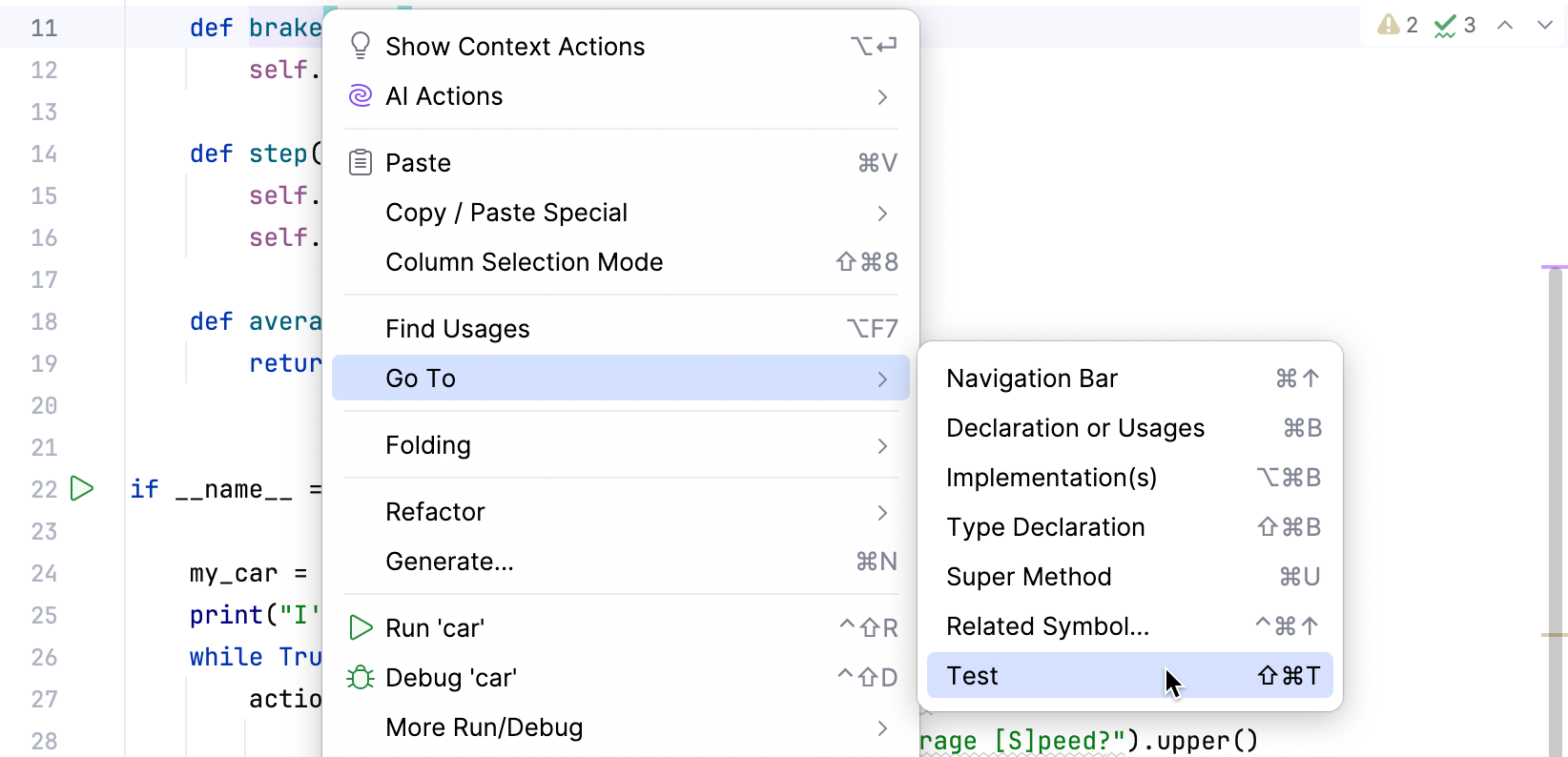The height and width of the screenshot is (757, 1568).
Task: Expand the More Run/Debug submenu
Action: point(620,727)
